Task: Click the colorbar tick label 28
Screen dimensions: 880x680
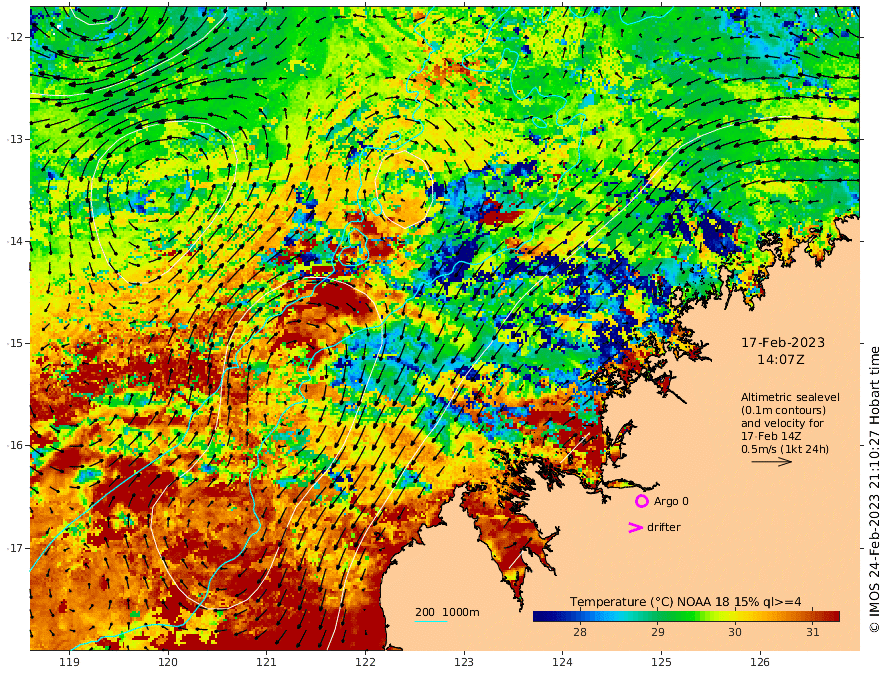Action: (580, 632)
